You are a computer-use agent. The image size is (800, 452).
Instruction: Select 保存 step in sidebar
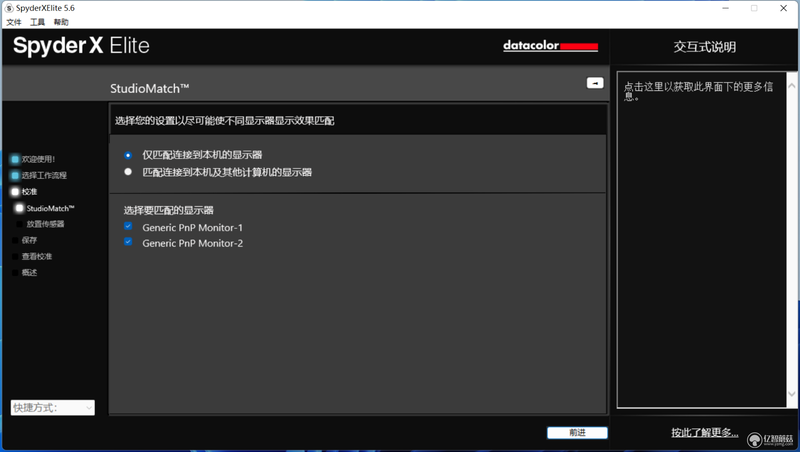(x=24, y=240)
